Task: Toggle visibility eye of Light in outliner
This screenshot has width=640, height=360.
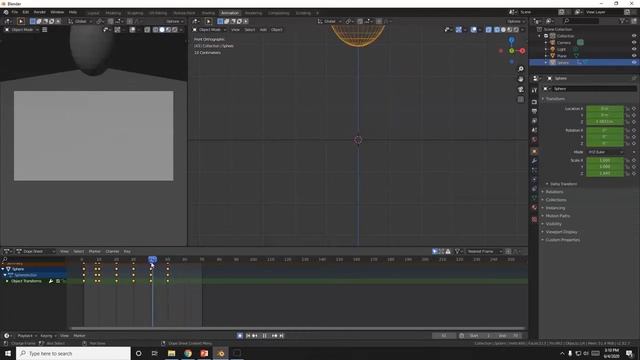Action: (634, 49)
